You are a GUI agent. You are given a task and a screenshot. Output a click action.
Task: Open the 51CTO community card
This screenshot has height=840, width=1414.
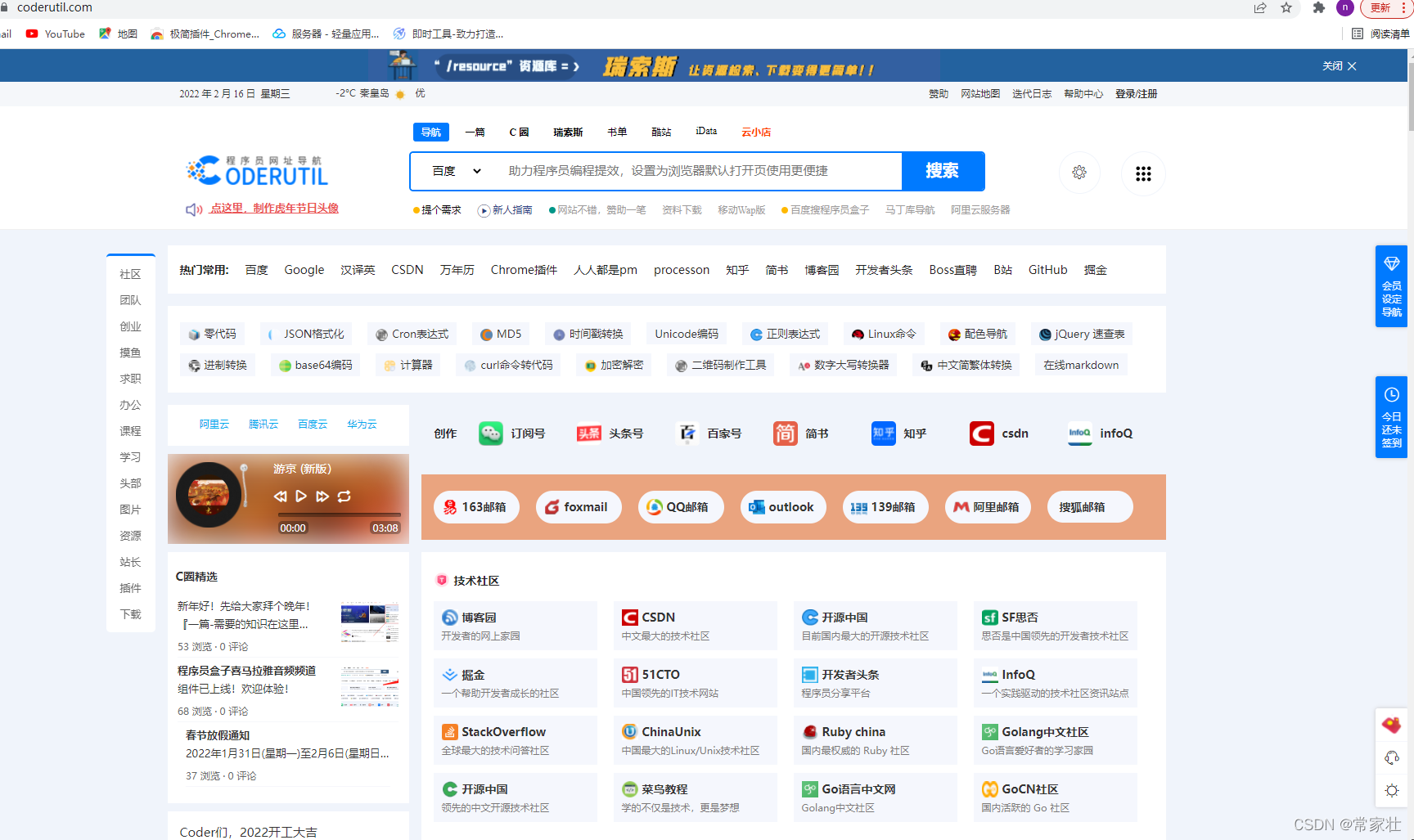coord(696,683)
